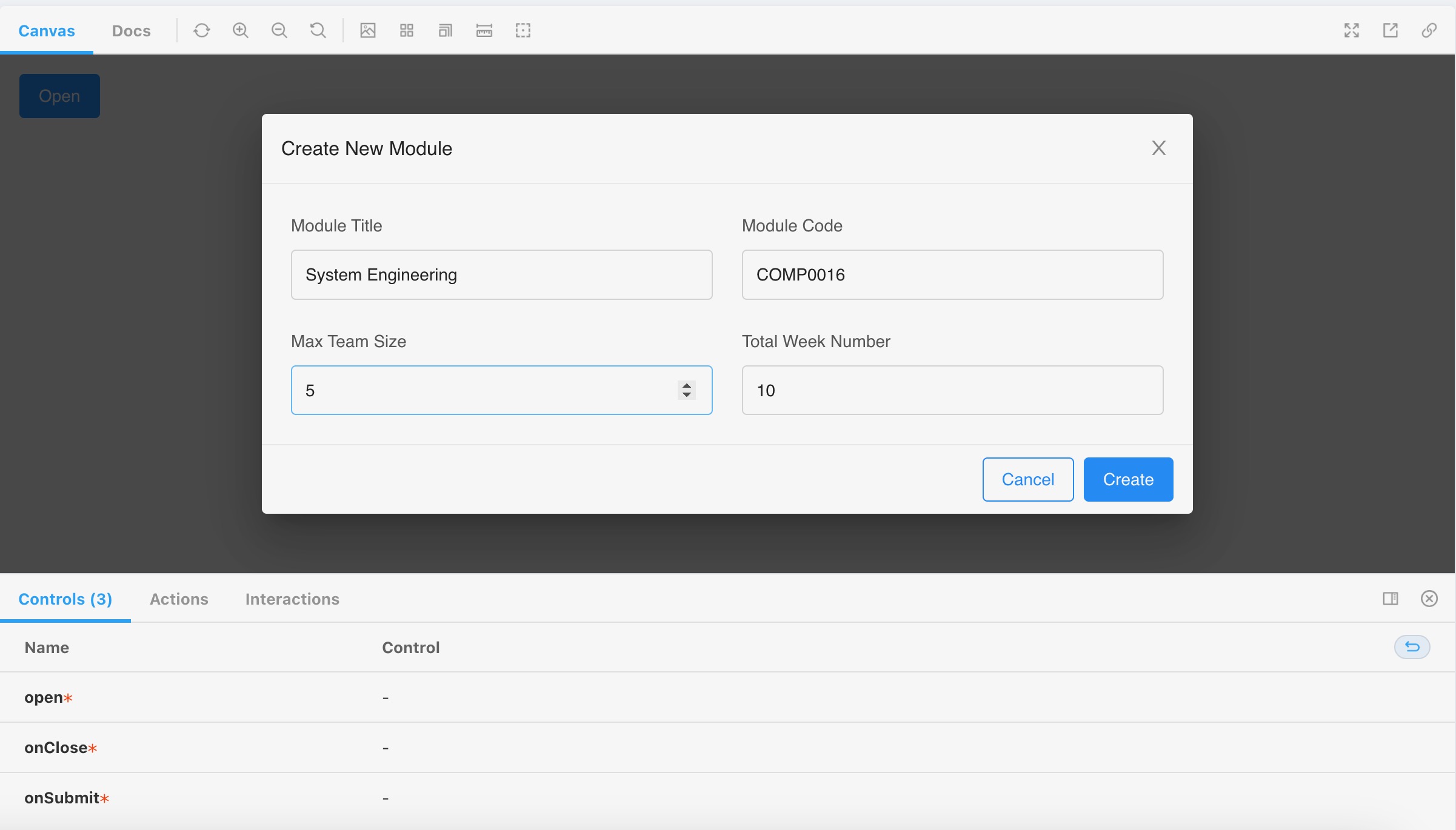
Task: Go full screen with expand icon
Action: (x=1352, y=30)
